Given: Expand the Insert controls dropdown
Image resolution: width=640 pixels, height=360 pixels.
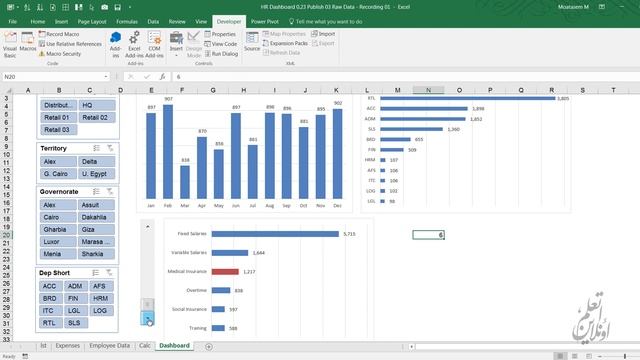Looking at the screenshot, I should 176,44.
